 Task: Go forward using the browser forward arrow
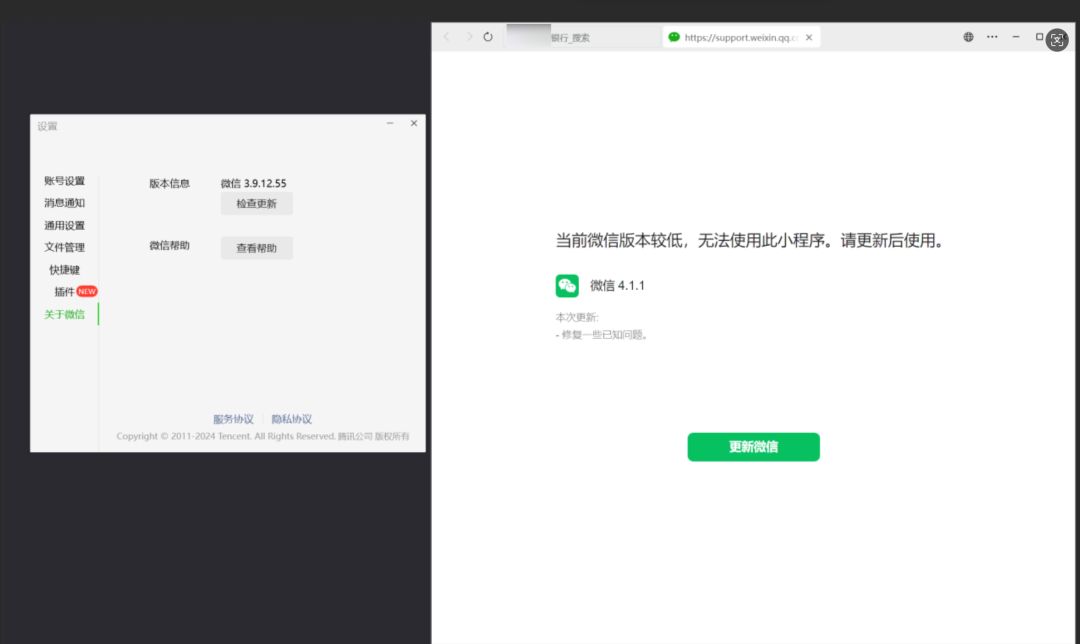[469, 37]
